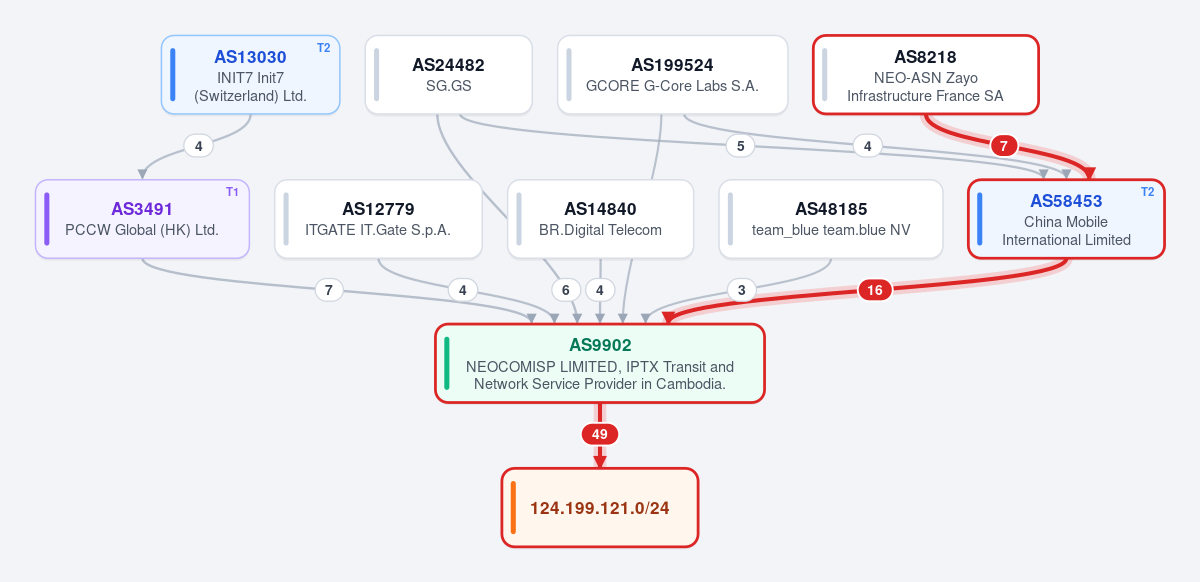This screenshot has height=582, width=1200.
Task: Click the T2 tier tag on AS13030
Action: coord(323,47)
